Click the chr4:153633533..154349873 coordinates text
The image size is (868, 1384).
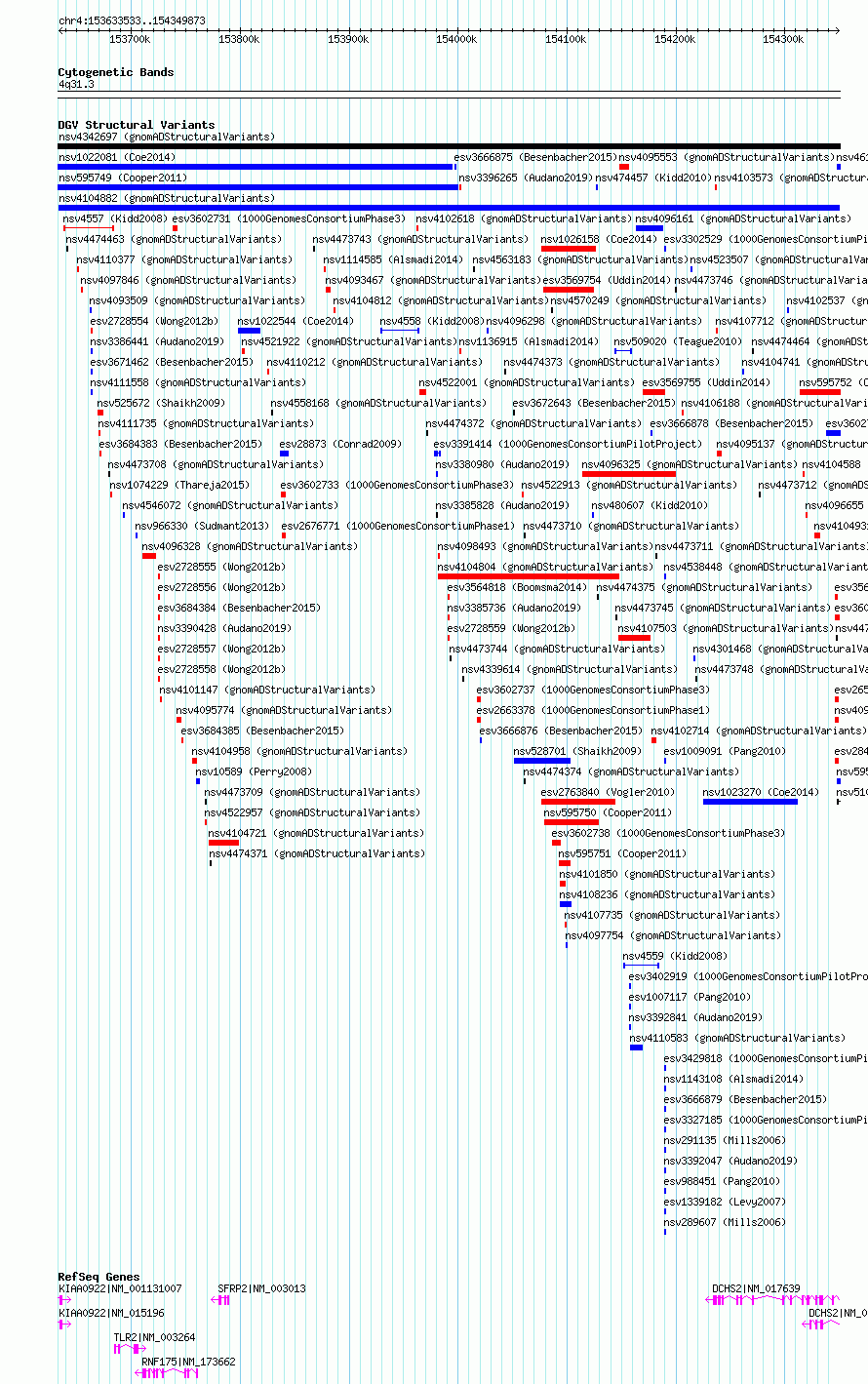(x=132, y=20)
